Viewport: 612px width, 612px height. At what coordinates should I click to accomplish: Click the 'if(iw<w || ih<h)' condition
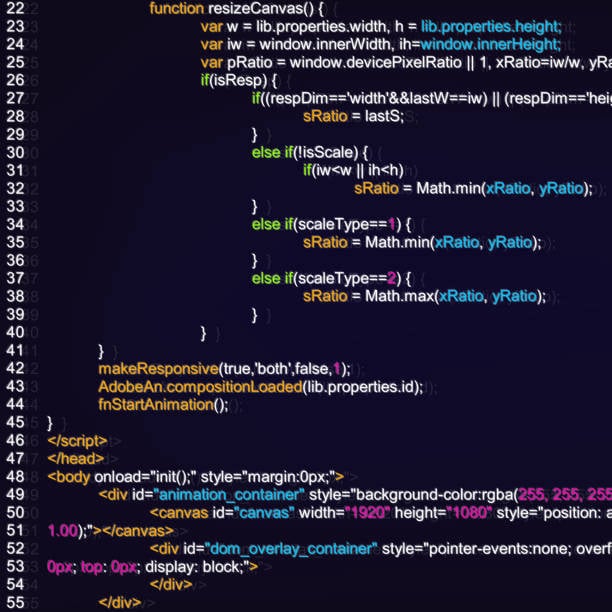pyautogui.click(x=354, y=171)
